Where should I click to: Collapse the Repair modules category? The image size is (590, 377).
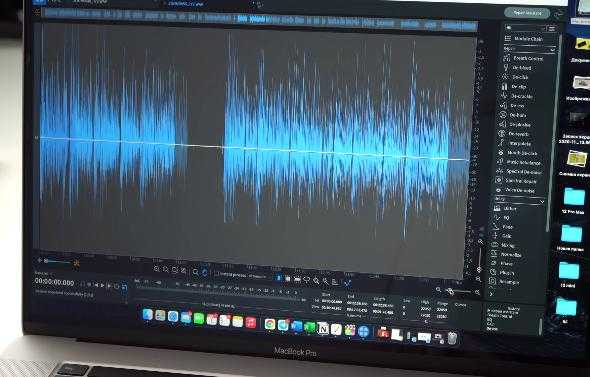pyautogui.click(x=552, y=50)
